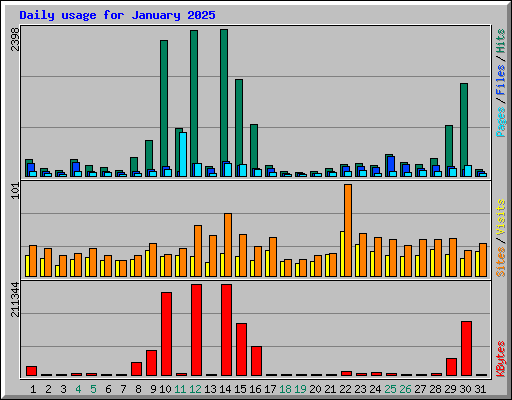Click the red "KBytes" legend label
Screen dimensions: 512x400
click(501, 359)
